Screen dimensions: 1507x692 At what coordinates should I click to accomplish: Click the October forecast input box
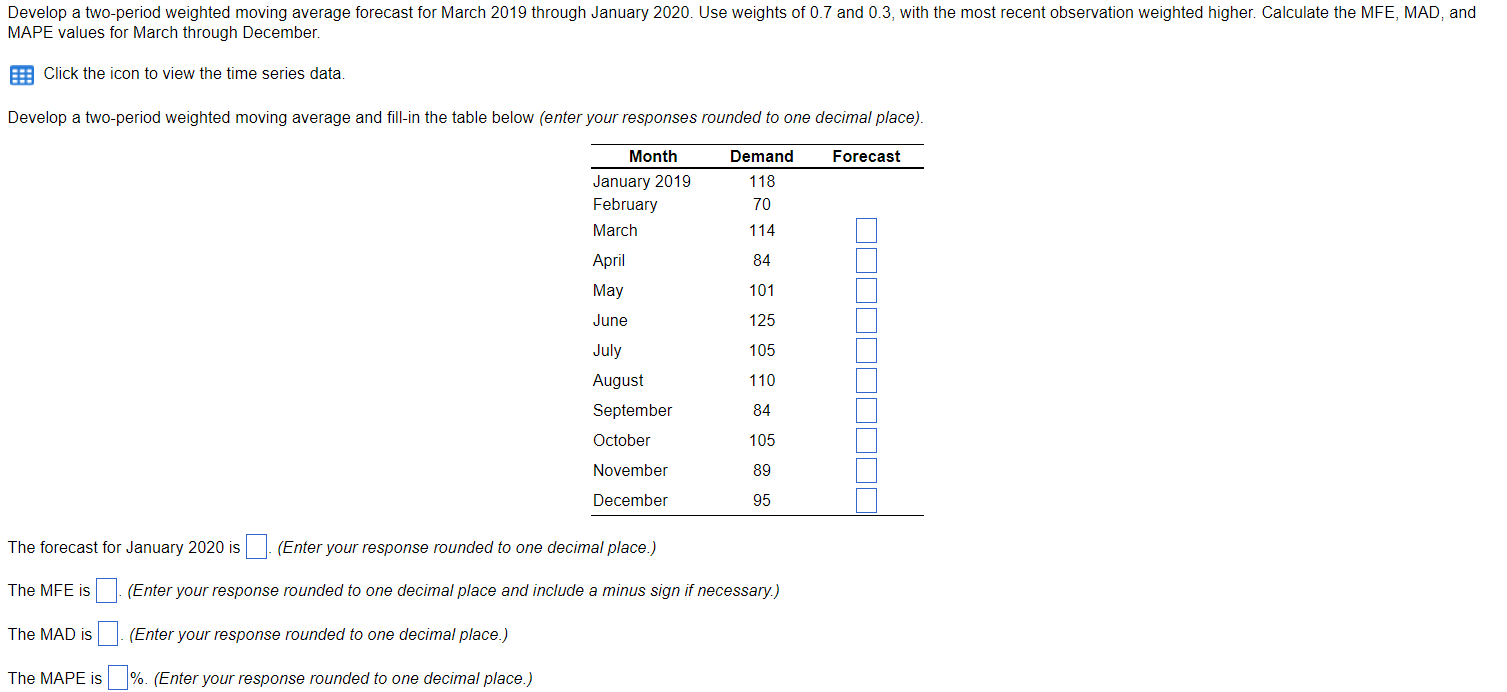[x=864, y=440]
